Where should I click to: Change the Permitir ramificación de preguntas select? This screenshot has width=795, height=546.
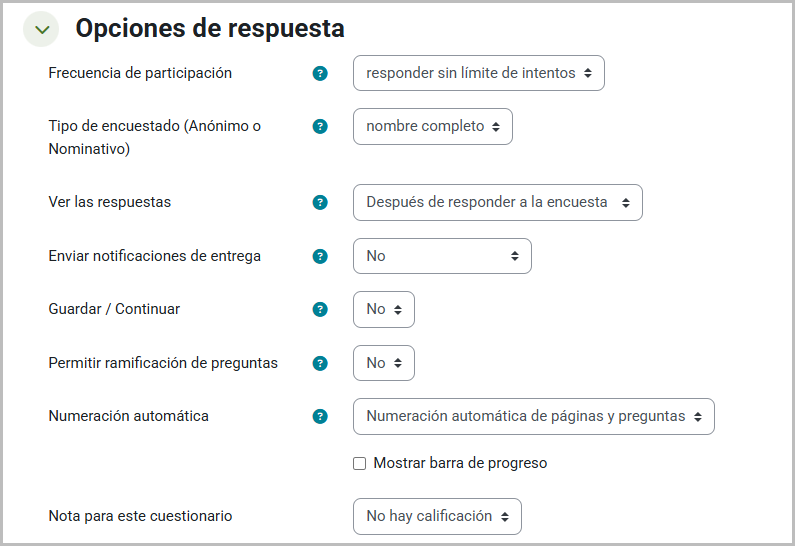click(383, 363)
